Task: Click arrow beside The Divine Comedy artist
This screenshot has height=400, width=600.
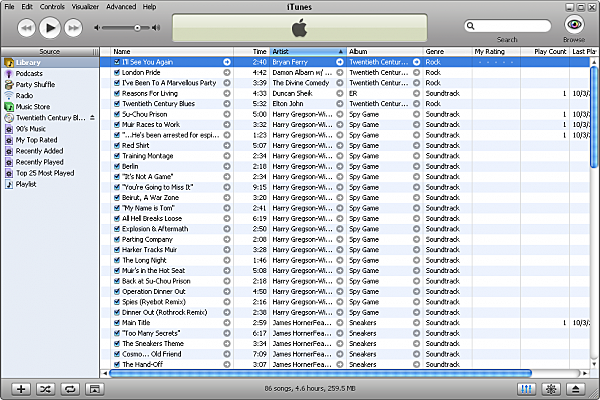Action: point(339,83)
